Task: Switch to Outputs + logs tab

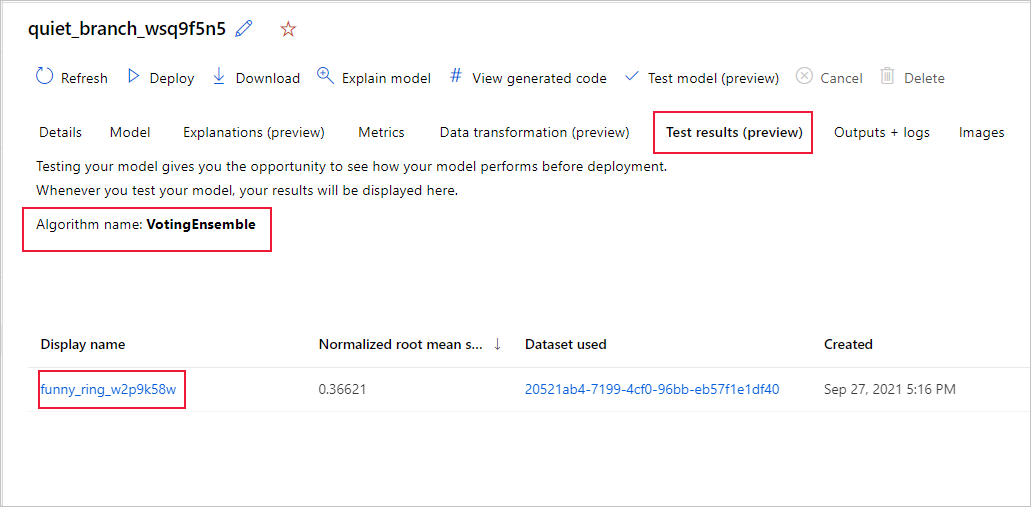Action: click(x=882, y=132)
